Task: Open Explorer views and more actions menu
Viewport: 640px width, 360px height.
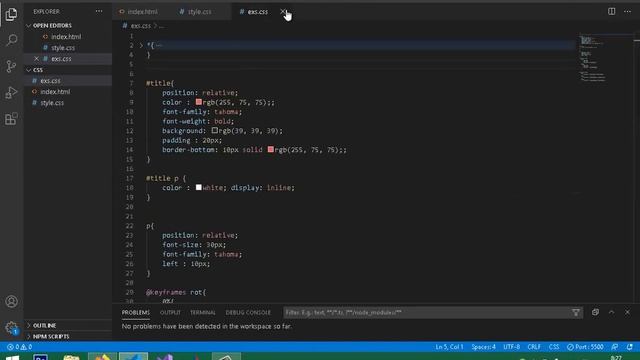Action: click(x=99, y=11)
